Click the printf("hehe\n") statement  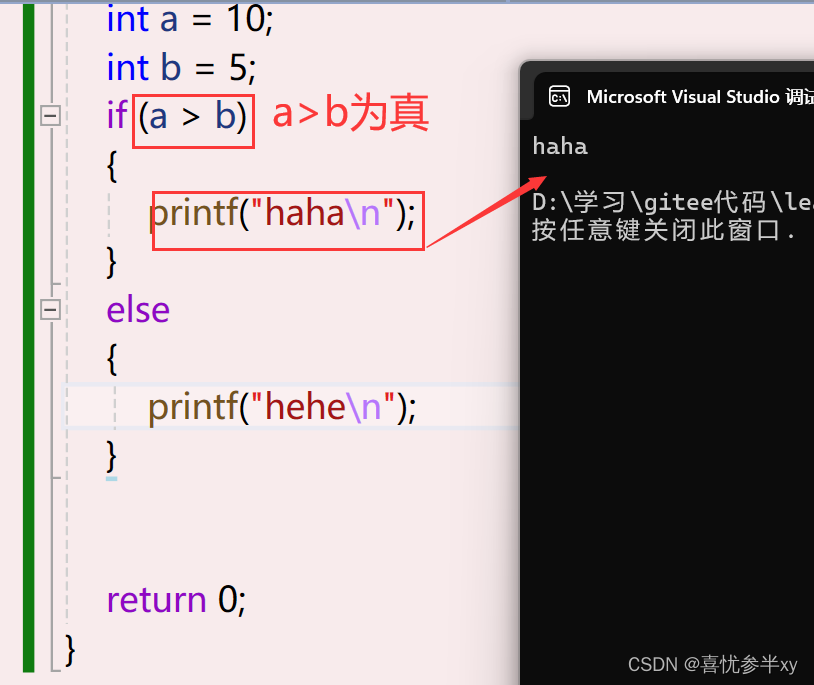[x=282, y=407]
